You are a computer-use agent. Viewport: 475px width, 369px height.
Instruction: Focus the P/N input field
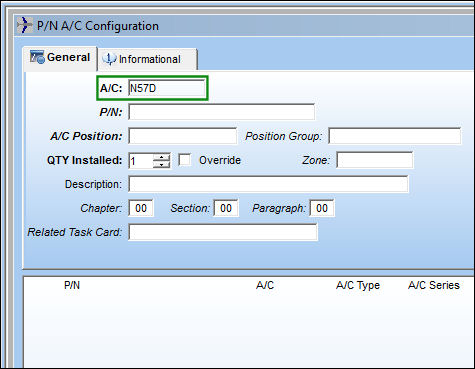pyautogui.click(x=222, y=112)
